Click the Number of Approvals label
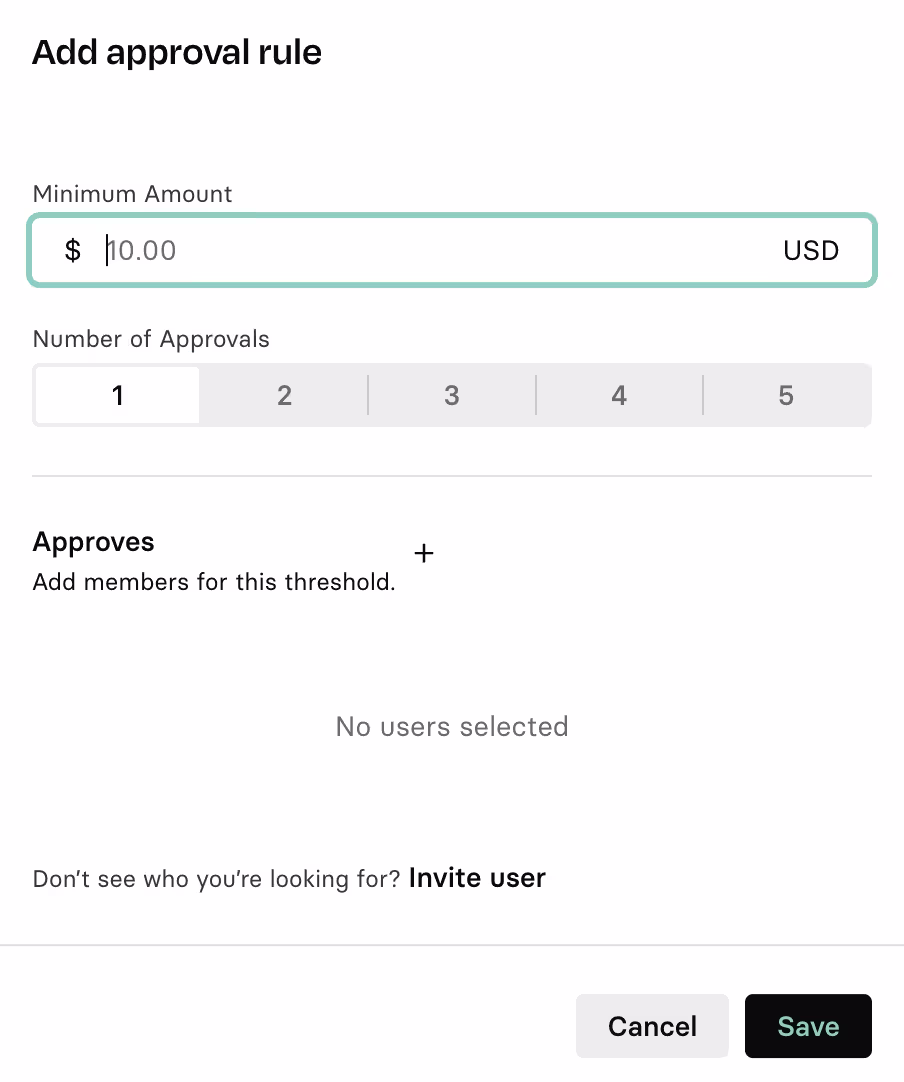This screenshot has height=1082, width=904. point(151,339)
